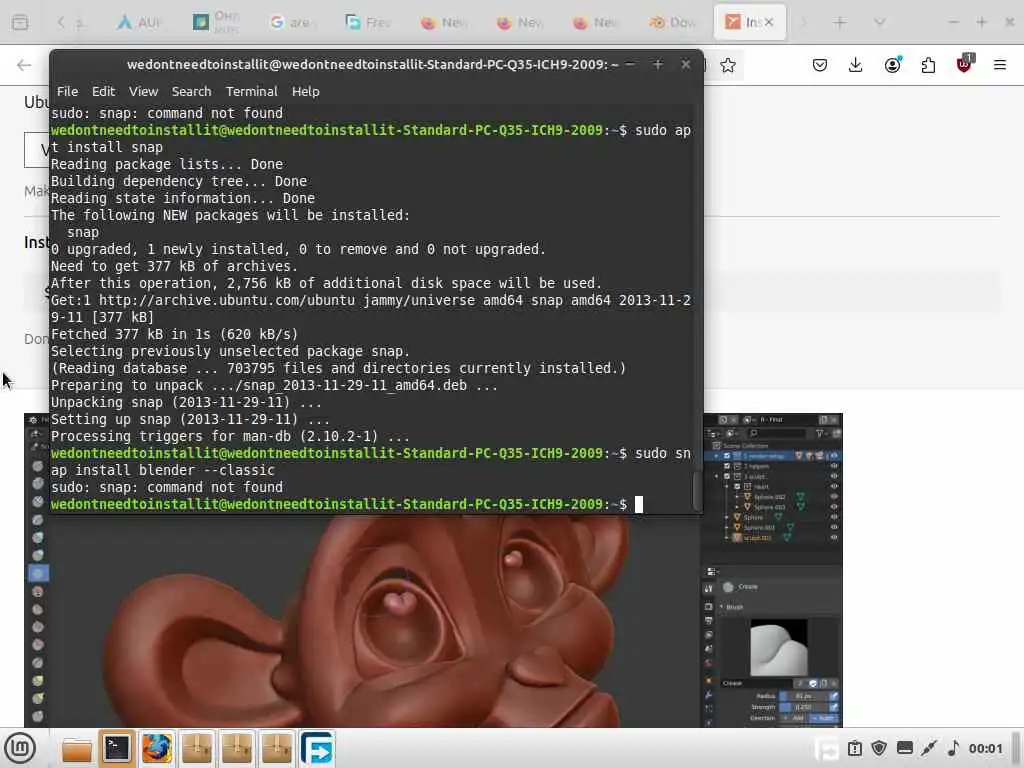1024x768 pixels.
Task: Expand Brush panel in Blender screenshot
Action: 722,607
